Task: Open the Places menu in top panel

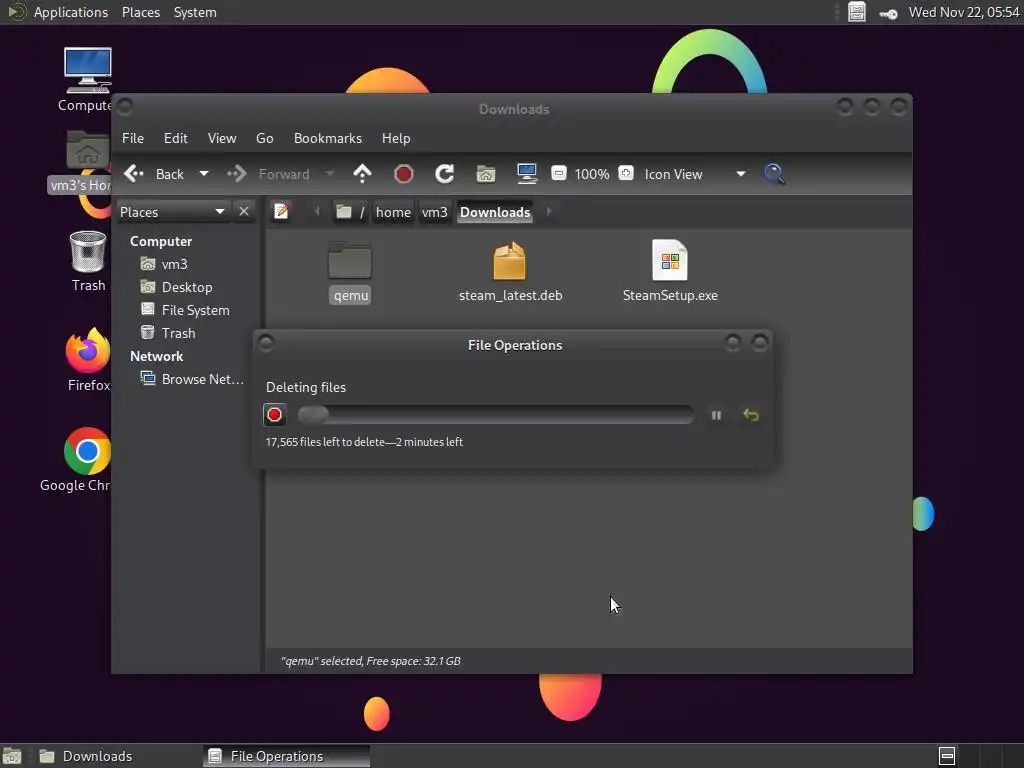Action: tap(141, 12)
